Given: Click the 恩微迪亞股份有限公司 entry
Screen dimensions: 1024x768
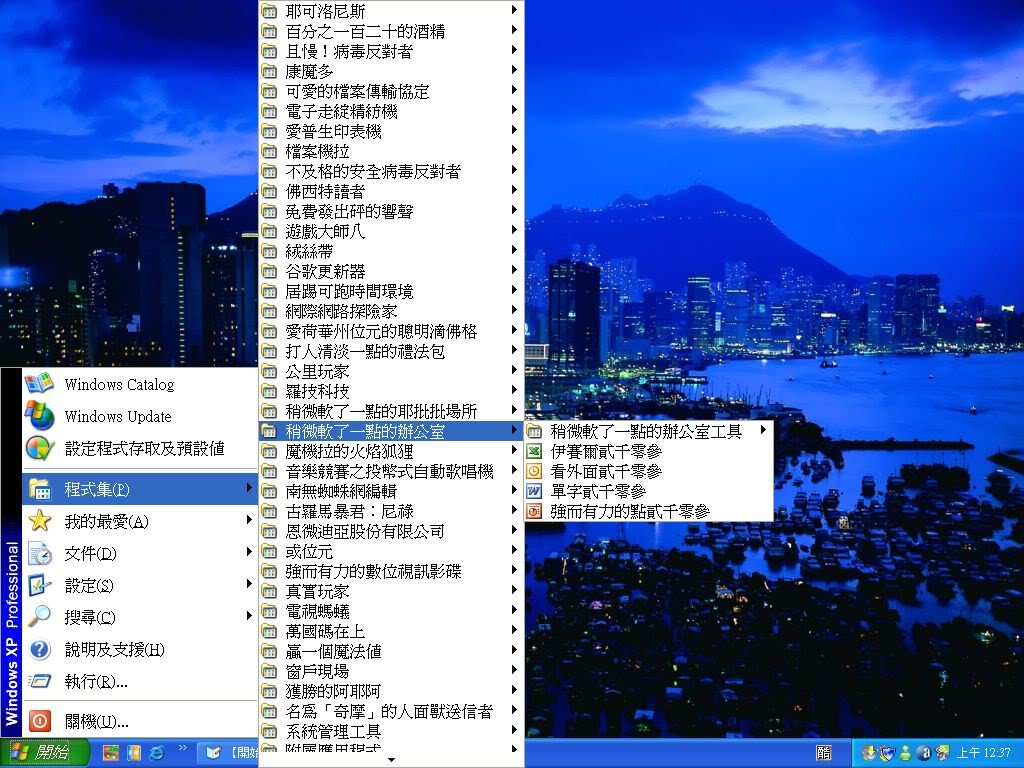Looking at the screenshot, I should point(391,531).
